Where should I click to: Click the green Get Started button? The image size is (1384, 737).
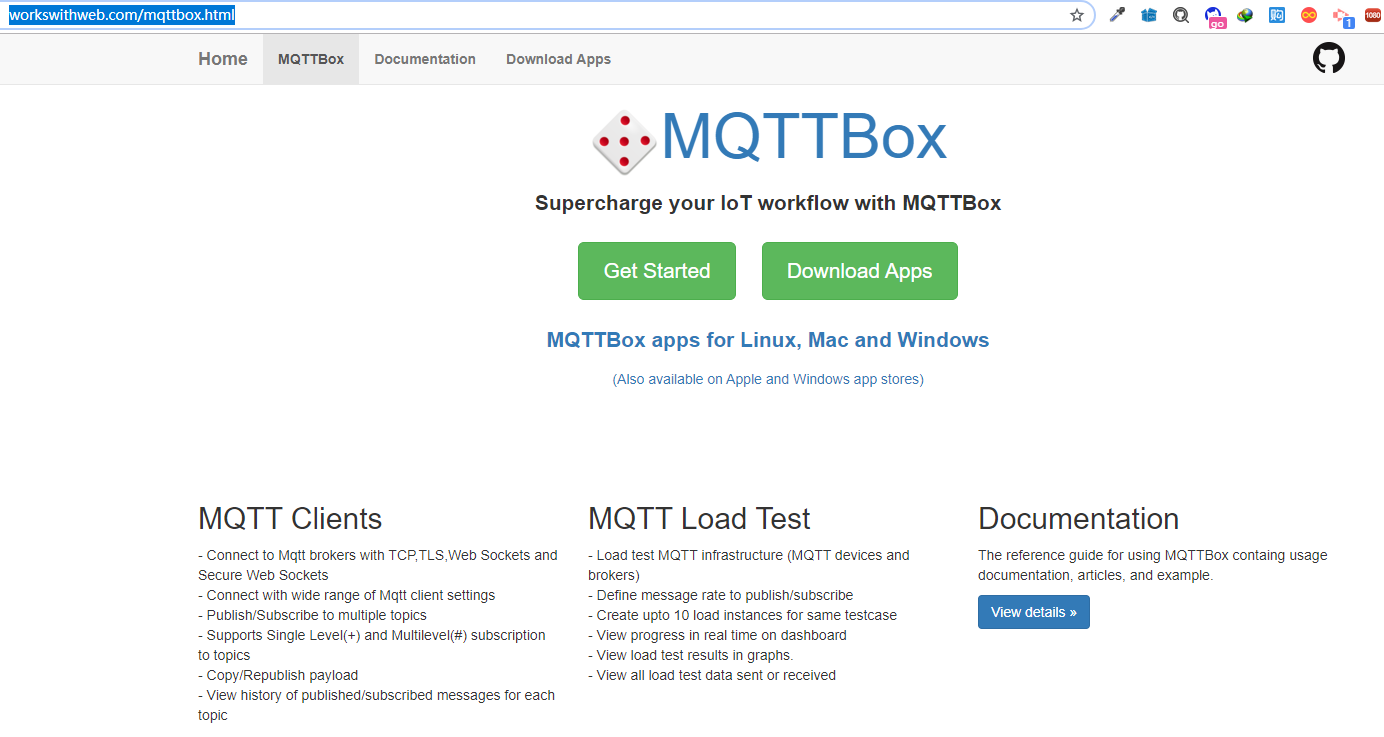pyautogui.click(x=657, y=271)
